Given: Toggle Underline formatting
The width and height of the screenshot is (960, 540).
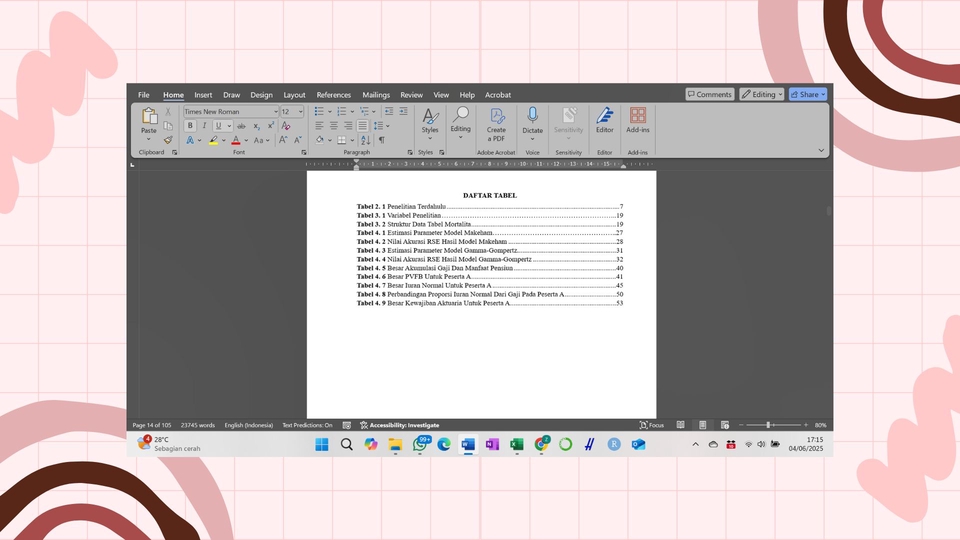Looking at the screenshot, I should [218, 126].
